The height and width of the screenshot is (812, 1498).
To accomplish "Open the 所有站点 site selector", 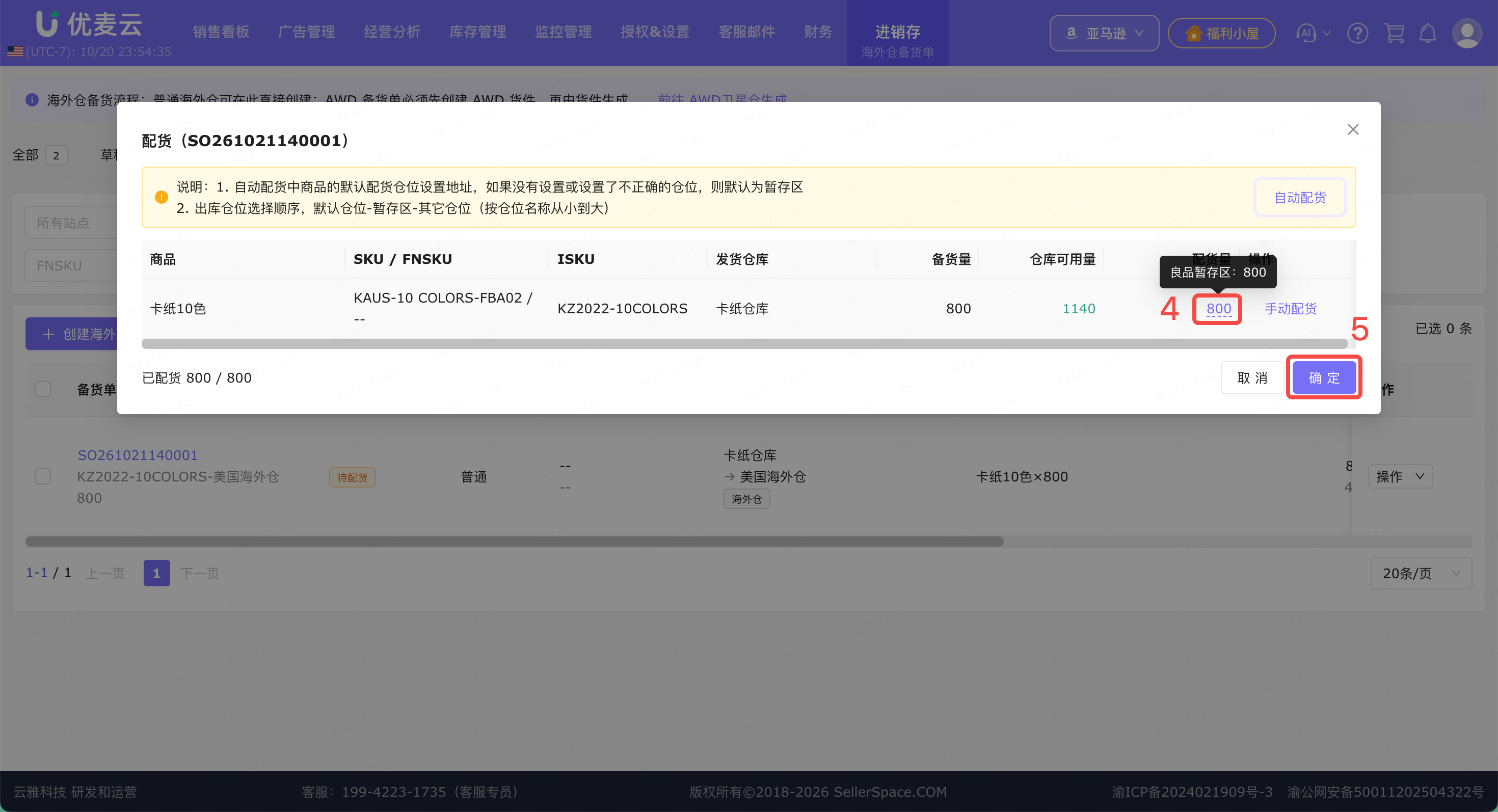I will point(71,223).
